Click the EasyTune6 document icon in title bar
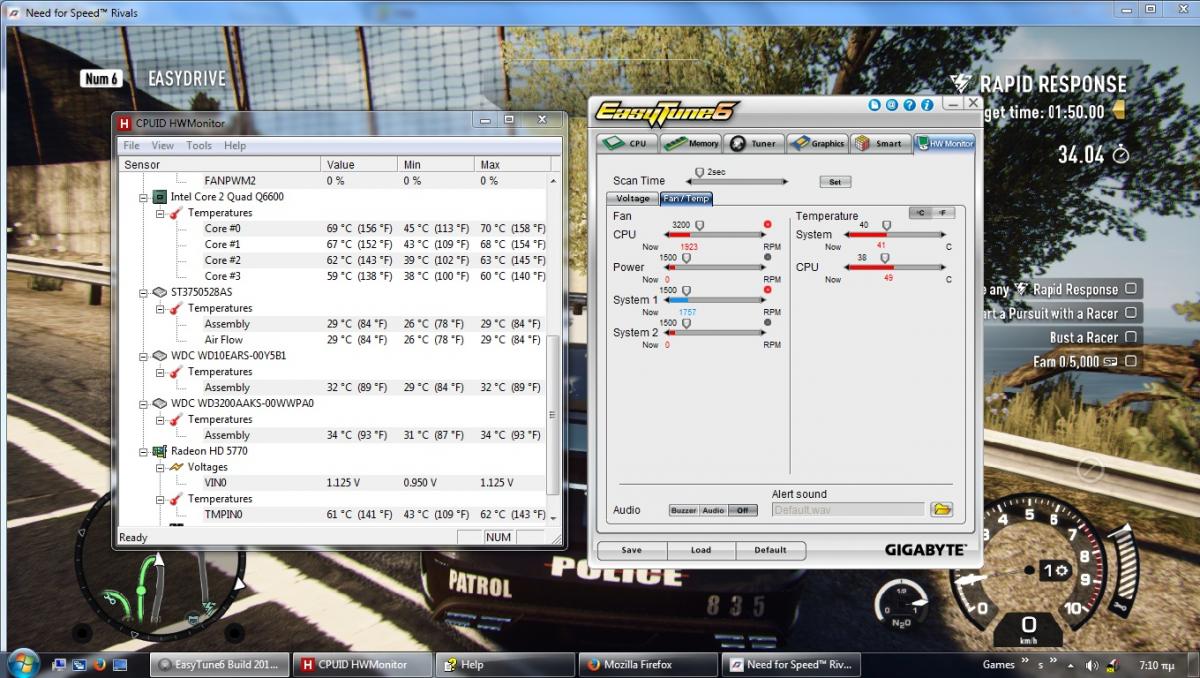 click(875, 104)
